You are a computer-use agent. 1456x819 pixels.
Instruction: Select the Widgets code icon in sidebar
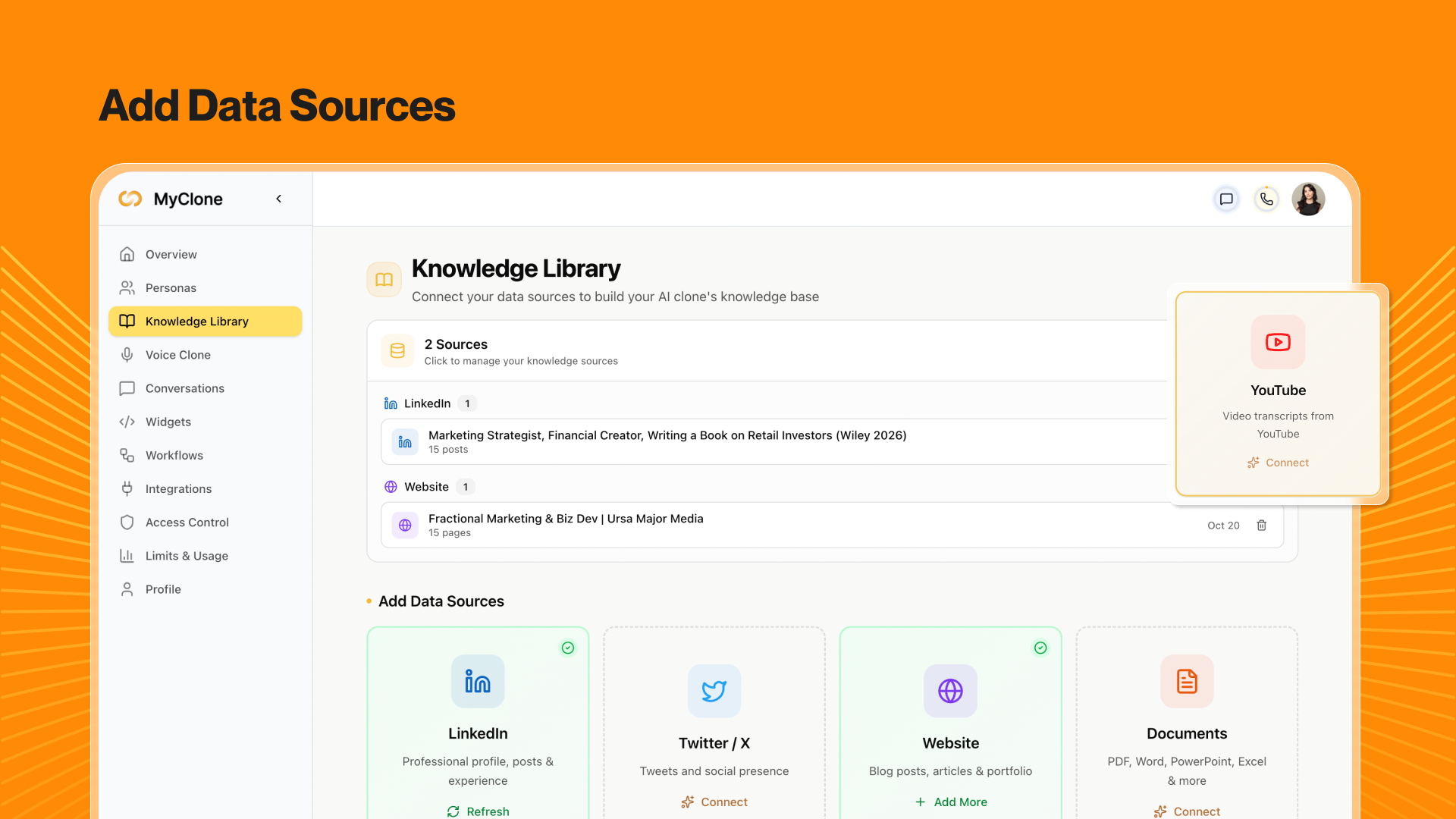click(x=127, y=422)
